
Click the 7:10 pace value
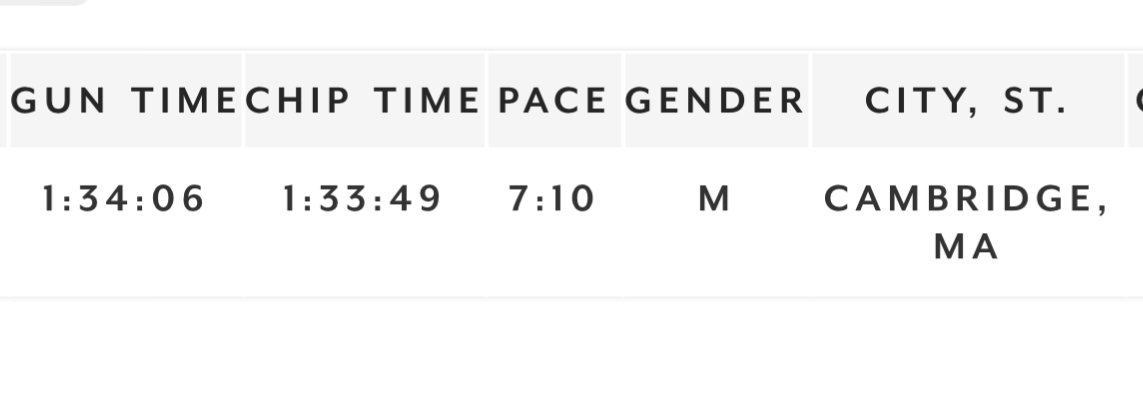point(553,199)
